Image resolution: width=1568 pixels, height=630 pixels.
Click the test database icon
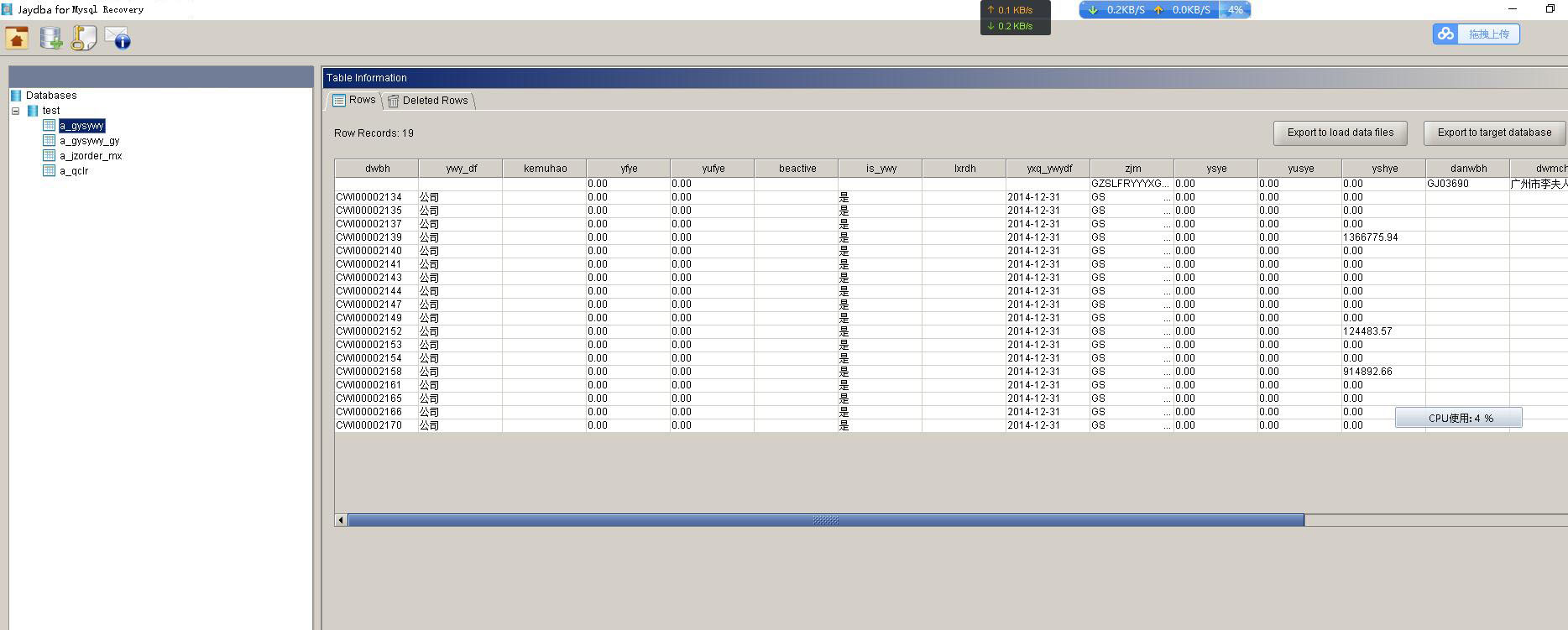tap(33, 111)
